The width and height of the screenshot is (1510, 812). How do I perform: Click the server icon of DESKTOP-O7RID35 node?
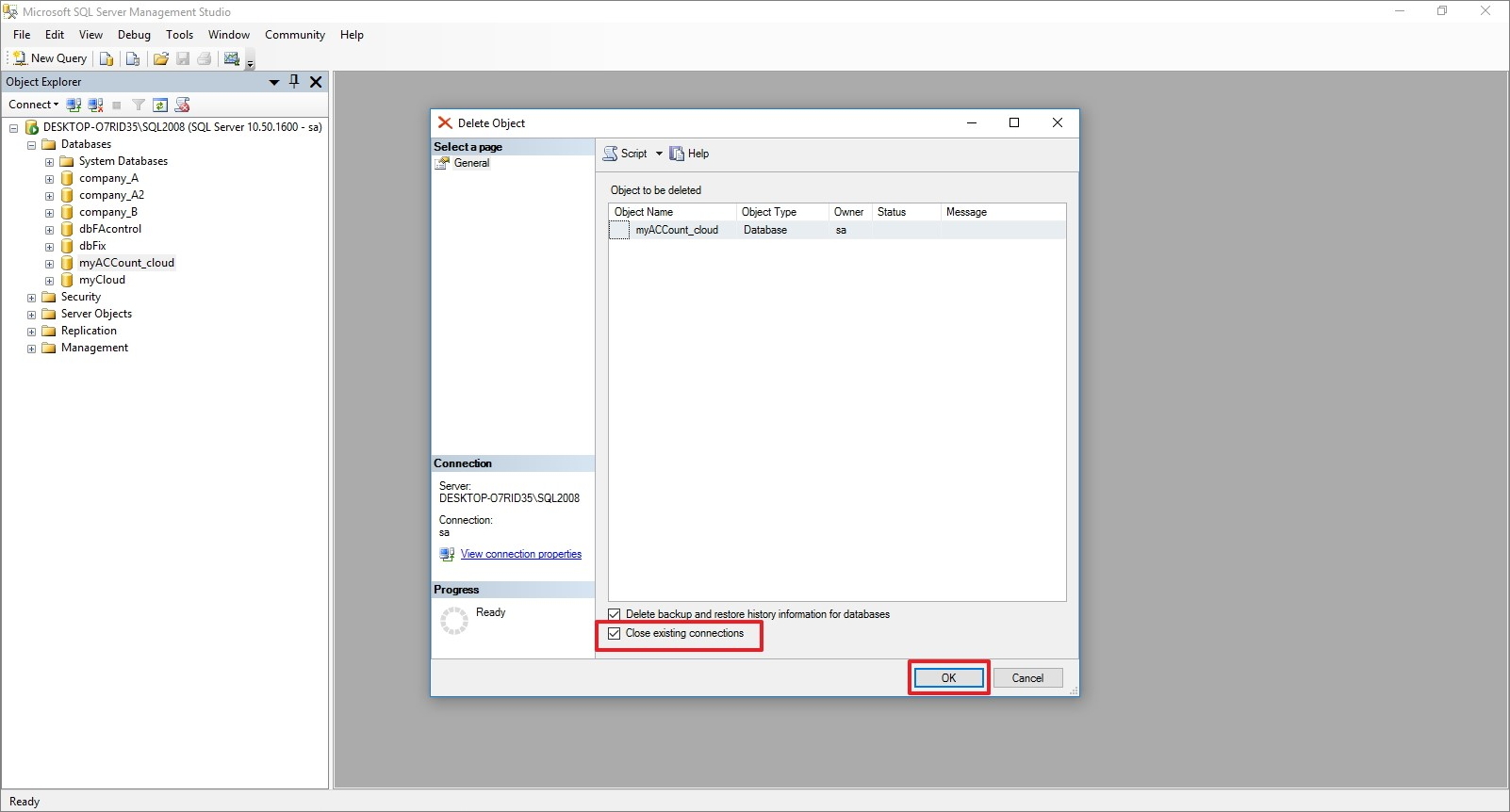(31, 127)
